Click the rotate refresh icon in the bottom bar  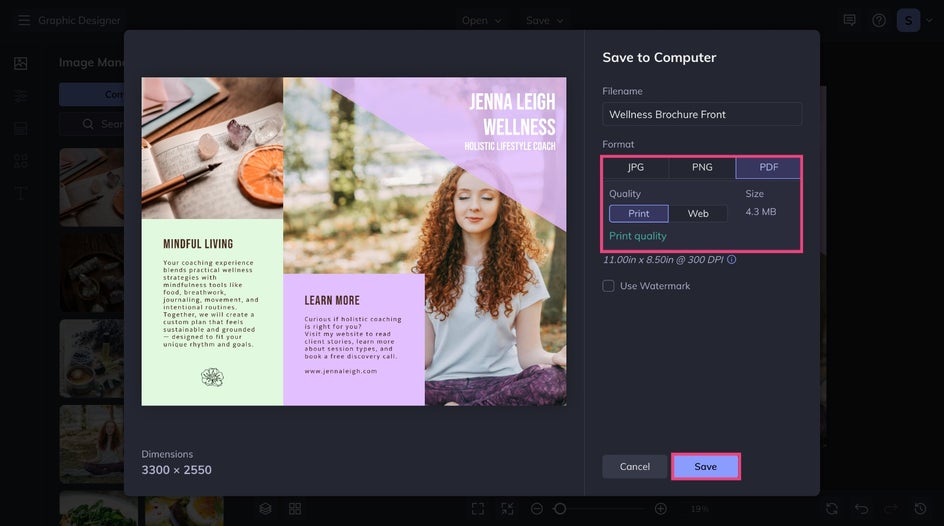tap(832, 509)
